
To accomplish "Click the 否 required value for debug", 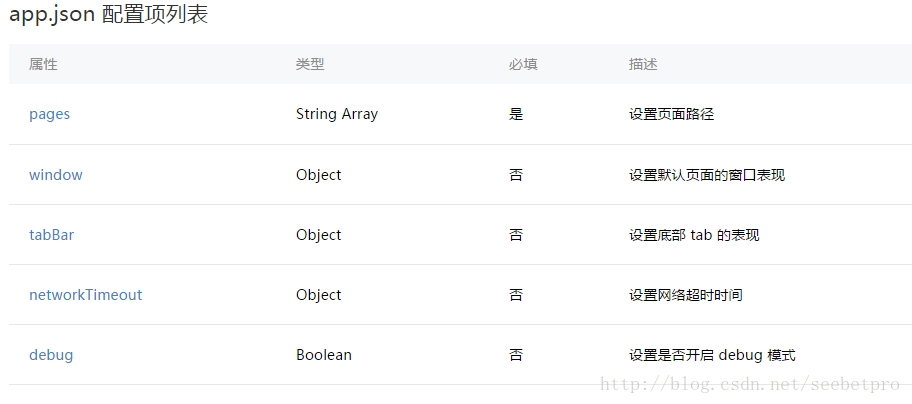I will (516, 355).
